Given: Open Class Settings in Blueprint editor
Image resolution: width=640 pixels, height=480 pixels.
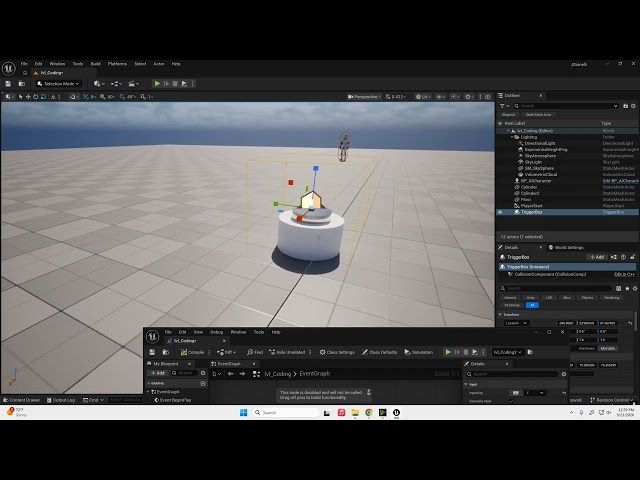Looking at the screenshot, I should (337, 352).
